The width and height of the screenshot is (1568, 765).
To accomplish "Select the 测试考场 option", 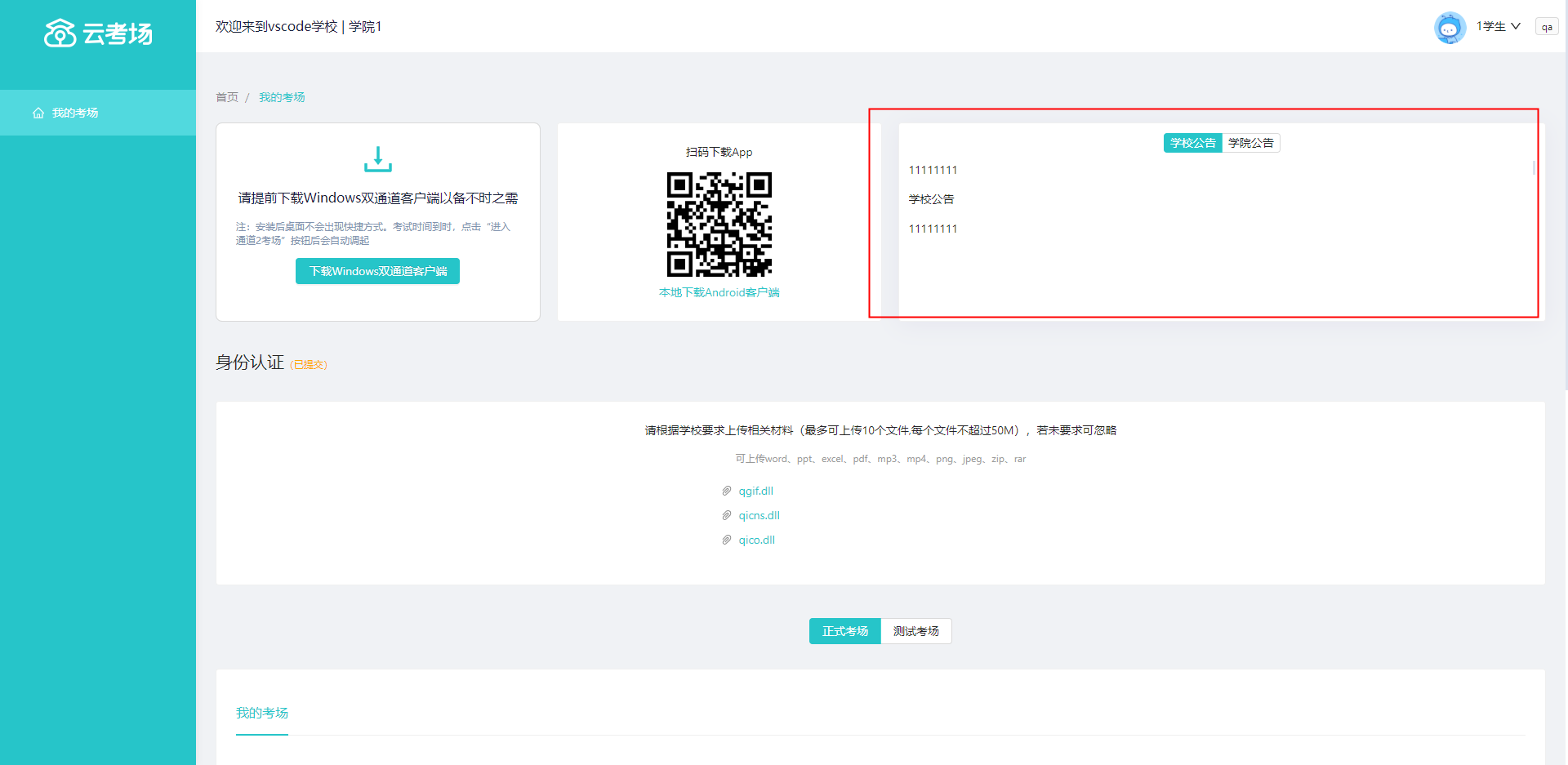I will 915,631.
